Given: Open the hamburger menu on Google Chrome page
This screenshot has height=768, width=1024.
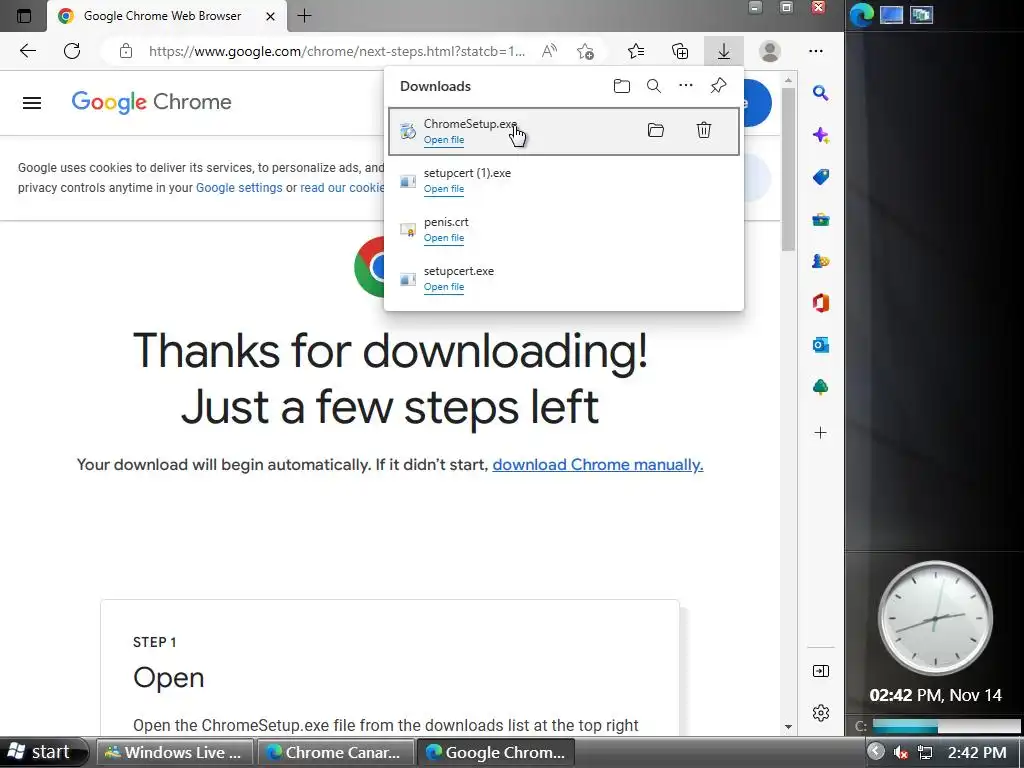Looking at the screenshot, I should point(32,103).
